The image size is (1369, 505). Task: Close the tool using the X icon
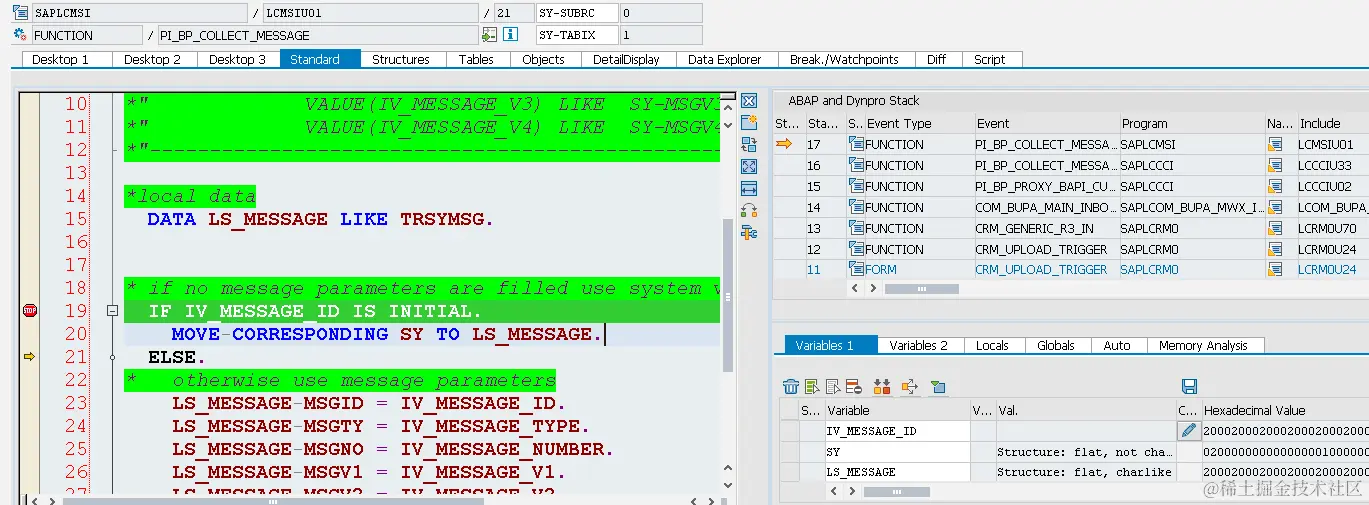pos(749,101)
